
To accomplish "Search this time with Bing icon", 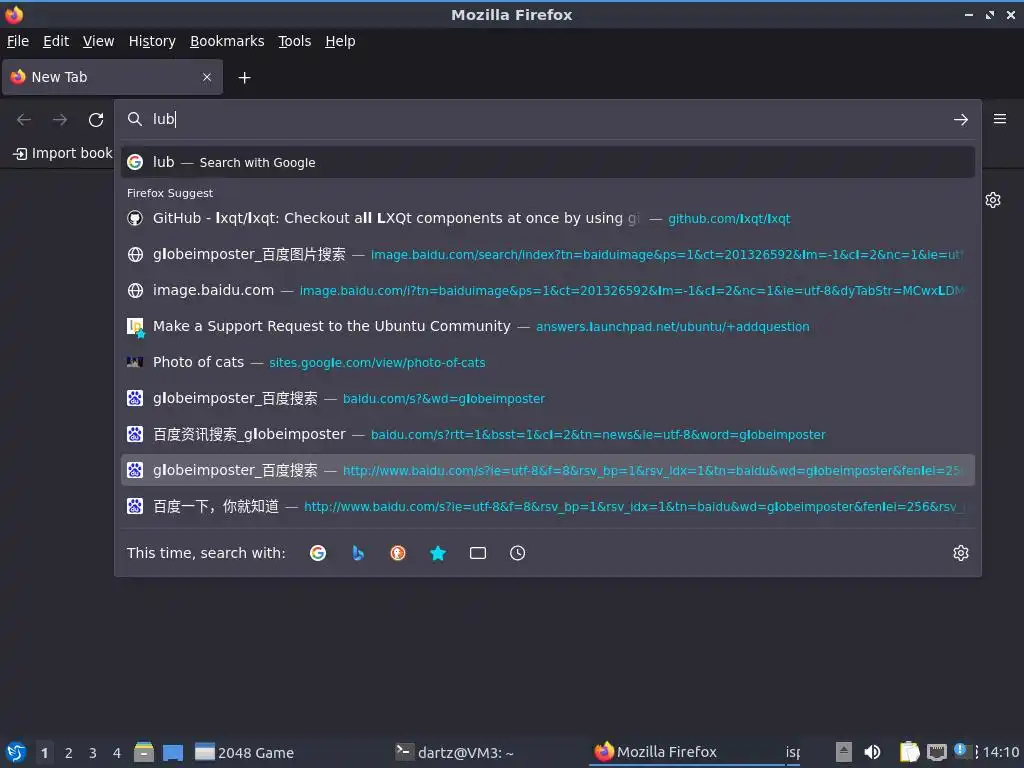I will [x=358, y=553].
